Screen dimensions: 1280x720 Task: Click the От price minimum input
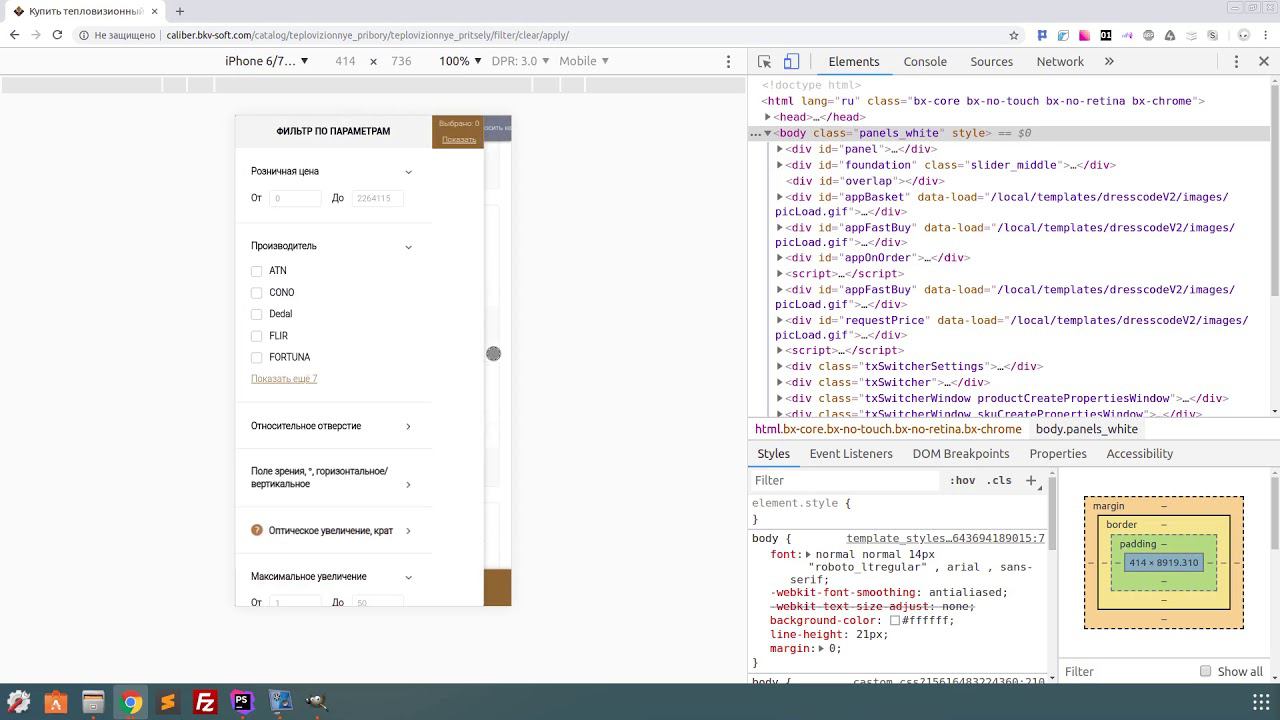(x=295, y=198)
